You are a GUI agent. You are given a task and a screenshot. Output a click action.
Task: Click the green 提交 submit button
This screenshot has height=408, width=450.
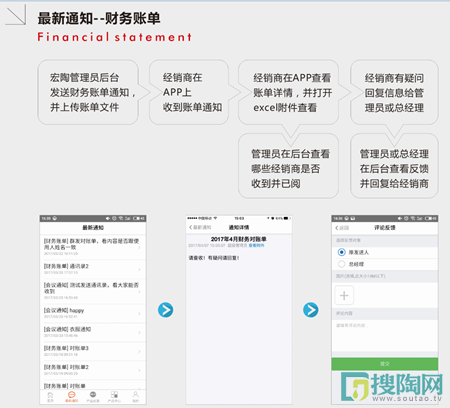click(x=385, y=364)
